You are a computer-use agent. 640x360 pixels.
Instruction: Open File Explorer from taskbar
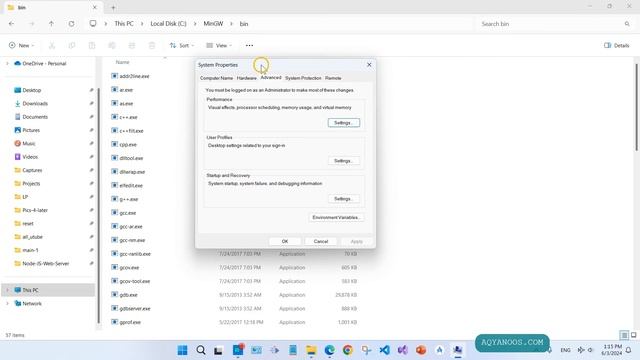tap(311, 350)
